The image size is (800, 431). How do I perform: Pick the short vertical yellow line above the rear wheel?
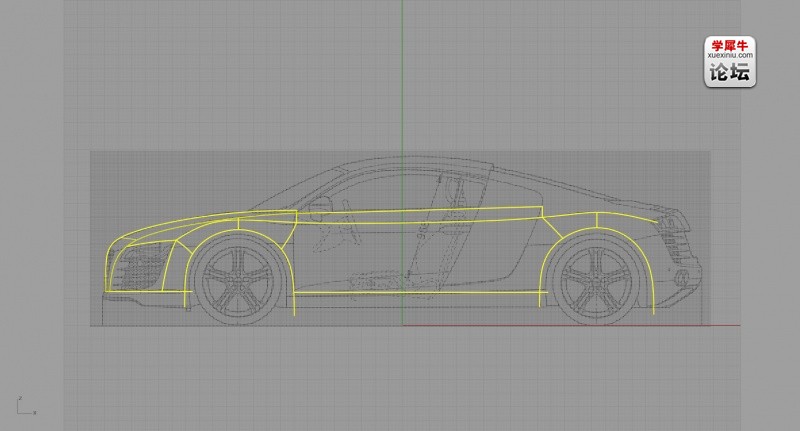pos(596,219)
